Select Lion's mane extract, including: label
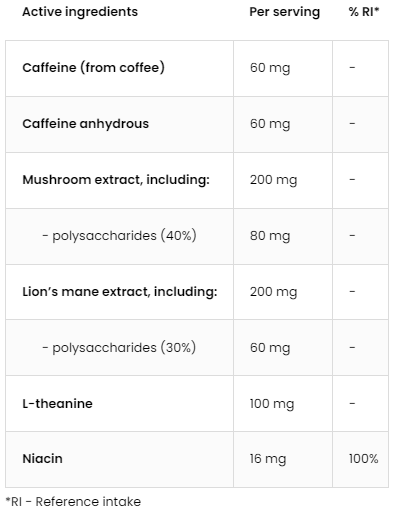 tap(120, 292)
